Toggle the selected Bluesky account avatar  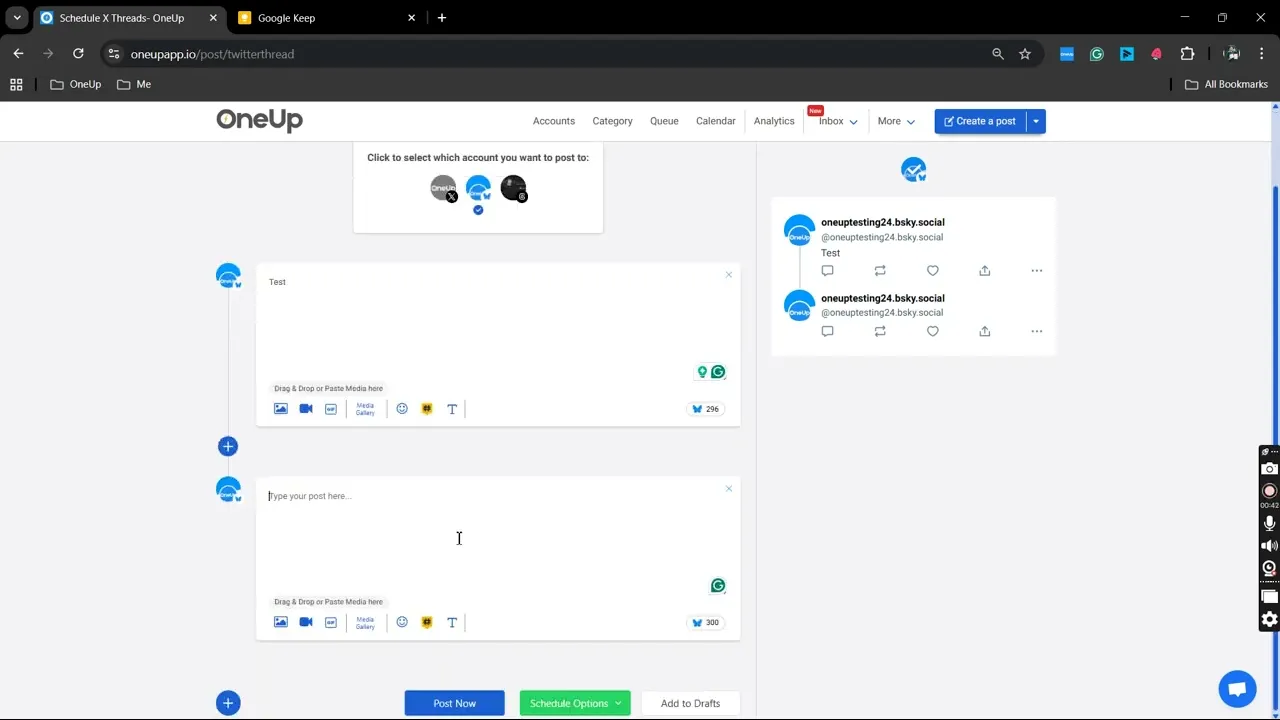478,188
